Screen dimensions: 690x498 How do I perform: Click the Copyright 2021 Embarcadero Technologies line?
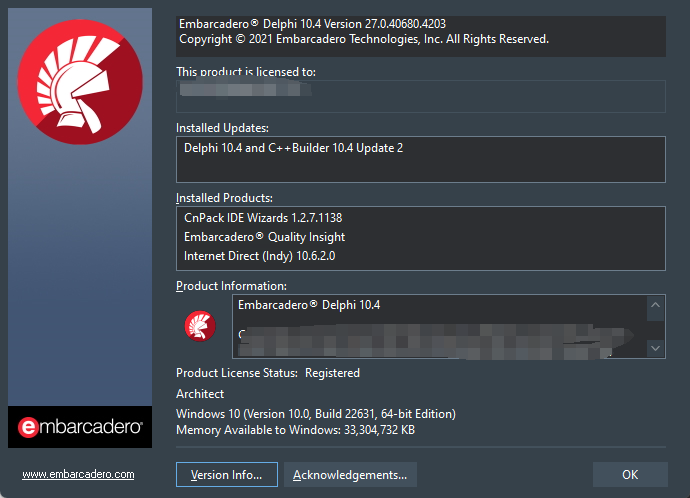point(364,39)
